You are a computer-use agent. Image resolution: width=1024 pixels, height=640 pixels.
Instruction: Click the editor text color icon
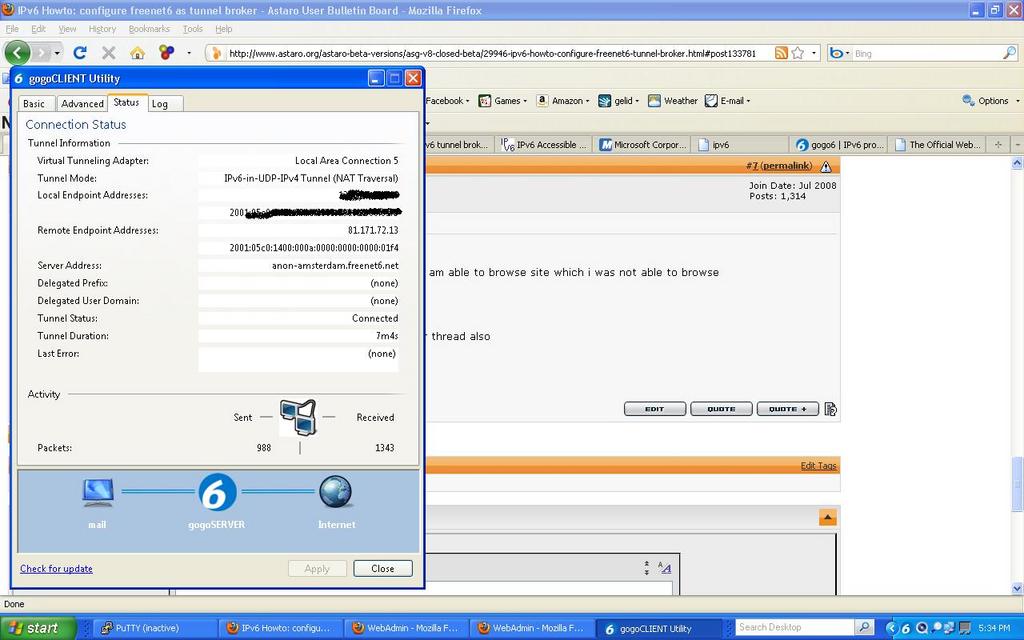tap(665, 568)
